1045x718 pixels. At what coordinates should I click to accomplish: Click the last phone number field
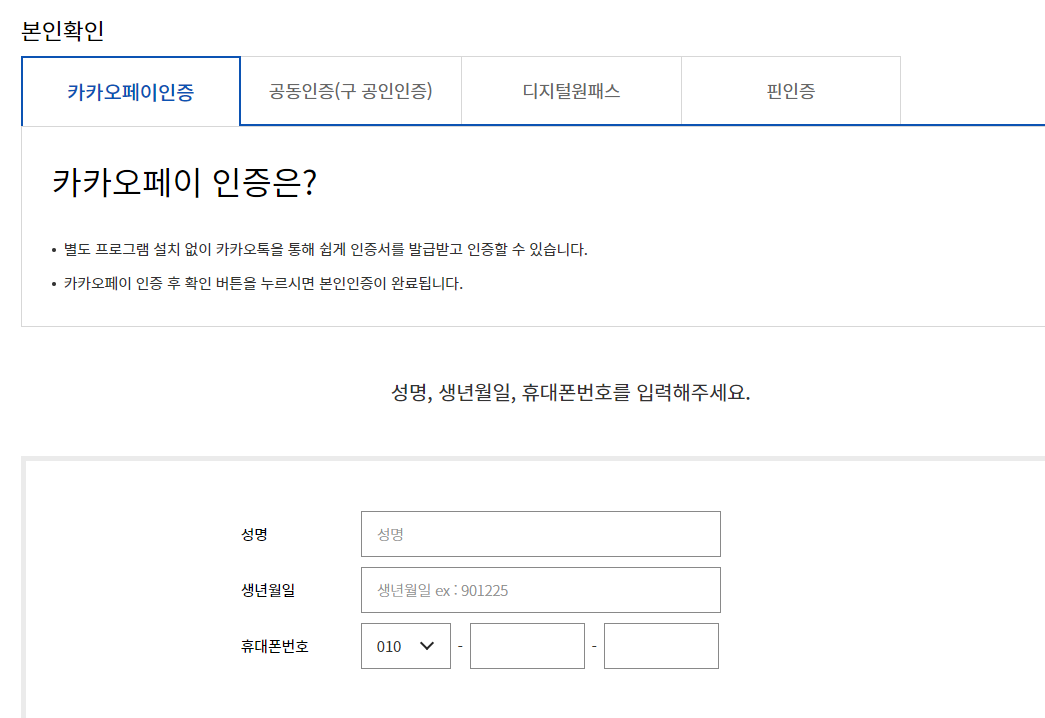point(661,646)
